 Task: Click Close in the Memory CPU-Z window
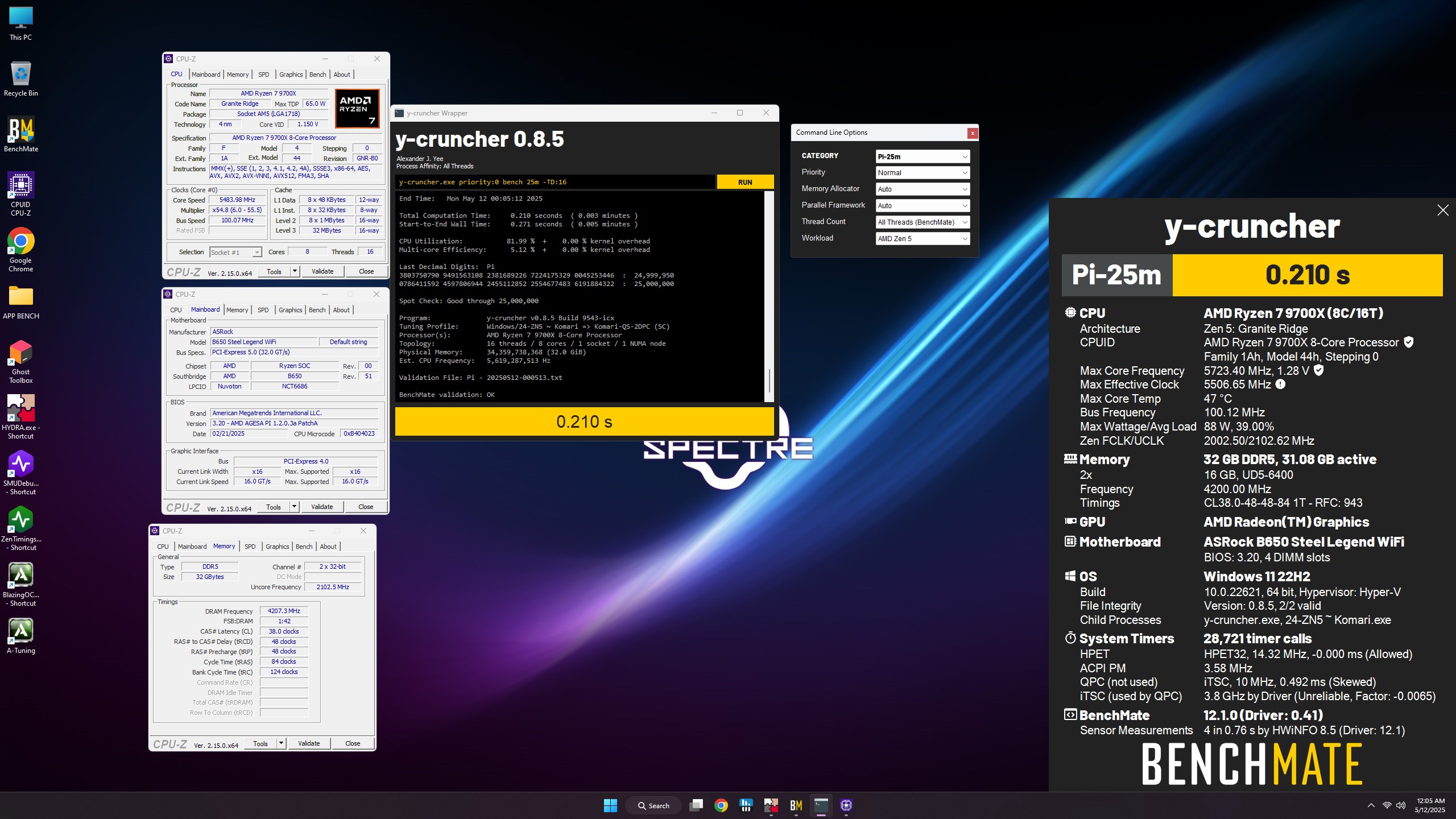point(353,744)
